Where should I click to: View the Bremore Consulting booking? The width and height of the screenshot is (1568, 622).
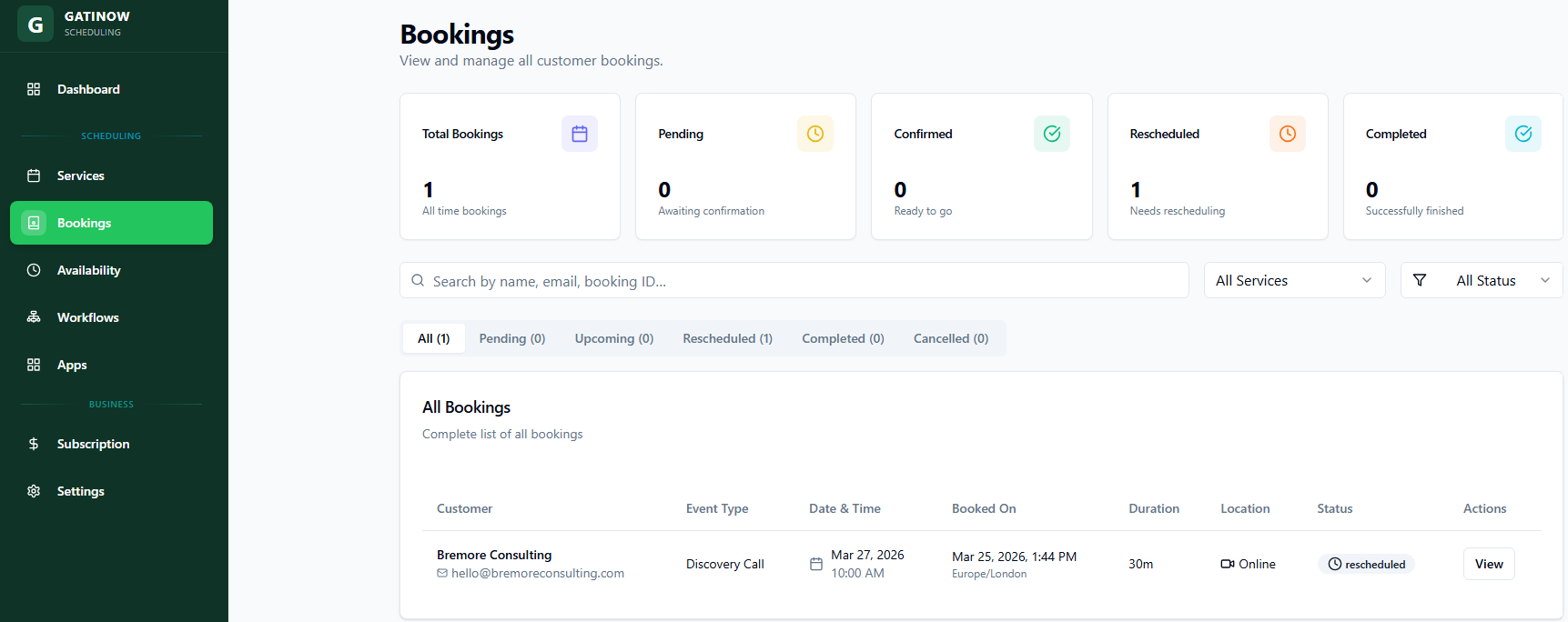(1489, 564)
